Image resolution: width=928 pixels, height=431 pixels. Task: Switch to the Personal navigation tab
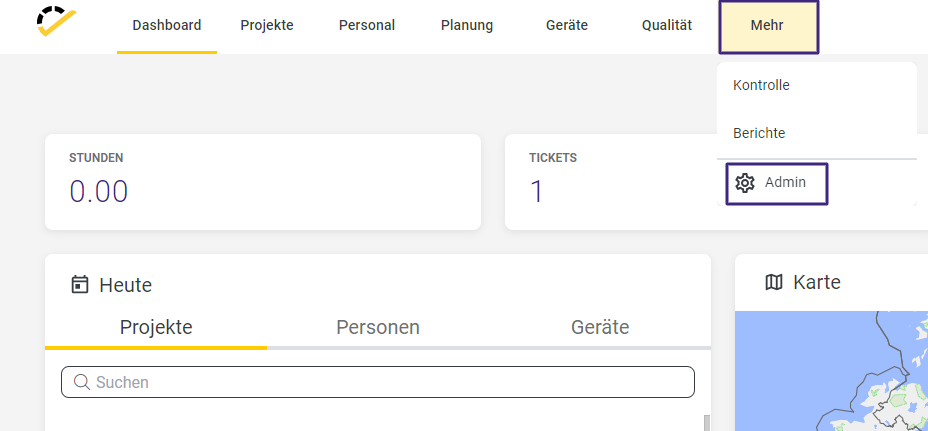[x=367, y=26]
